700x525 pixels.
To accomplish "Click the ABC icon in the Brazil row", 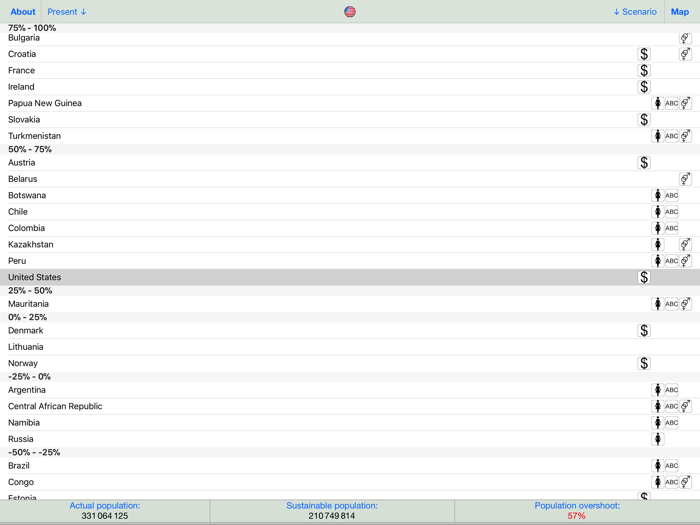I will click(671, 466).
